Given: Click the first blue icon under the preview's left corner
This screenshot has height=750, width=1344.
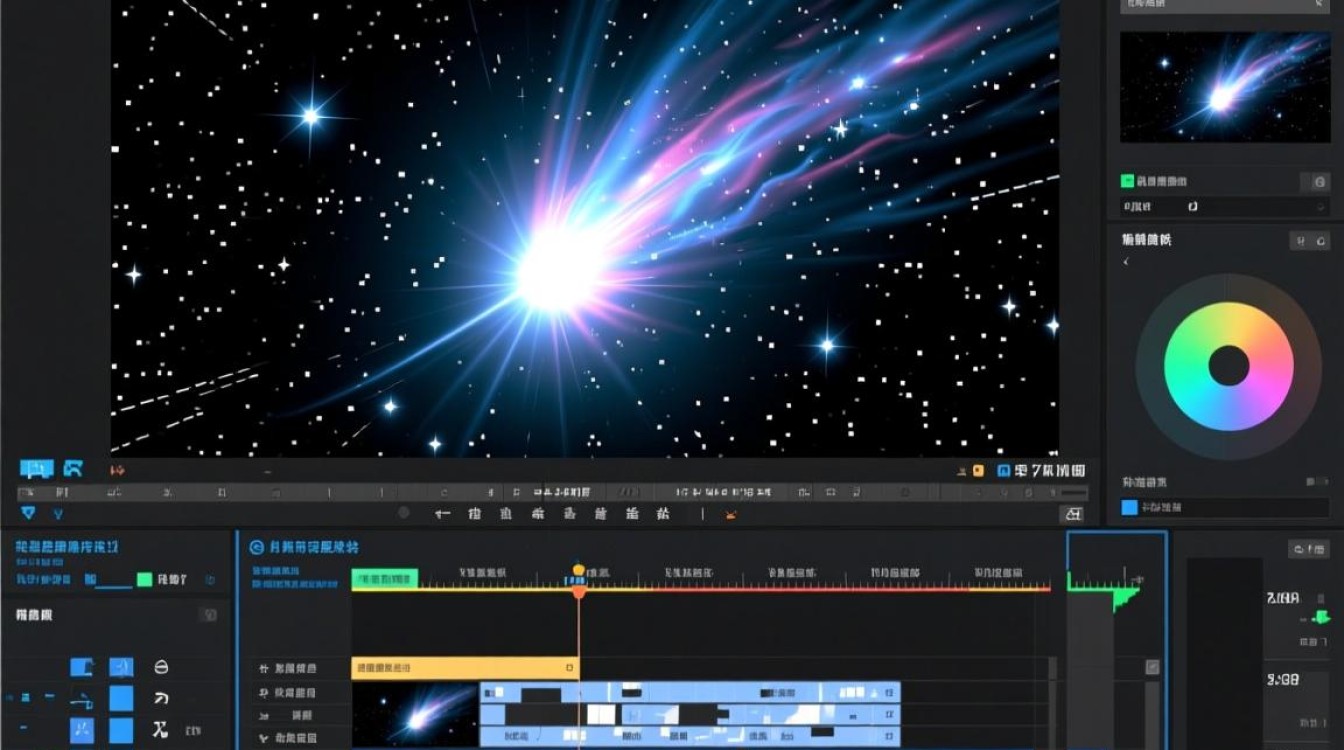Looking at the screenshot, I should (36, 469).
